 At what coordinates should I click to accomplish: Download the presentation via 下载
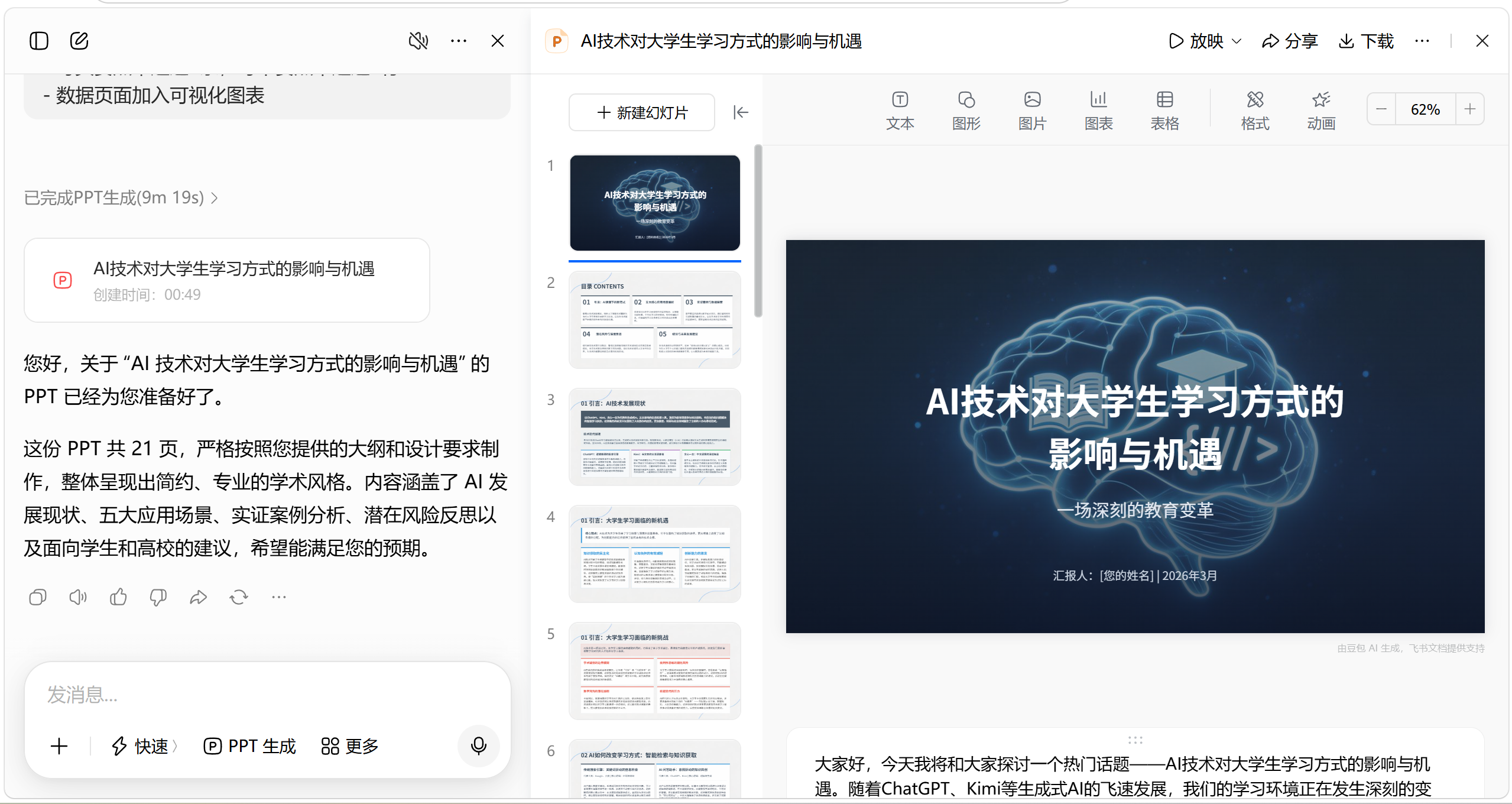[x=1367, y=41]
